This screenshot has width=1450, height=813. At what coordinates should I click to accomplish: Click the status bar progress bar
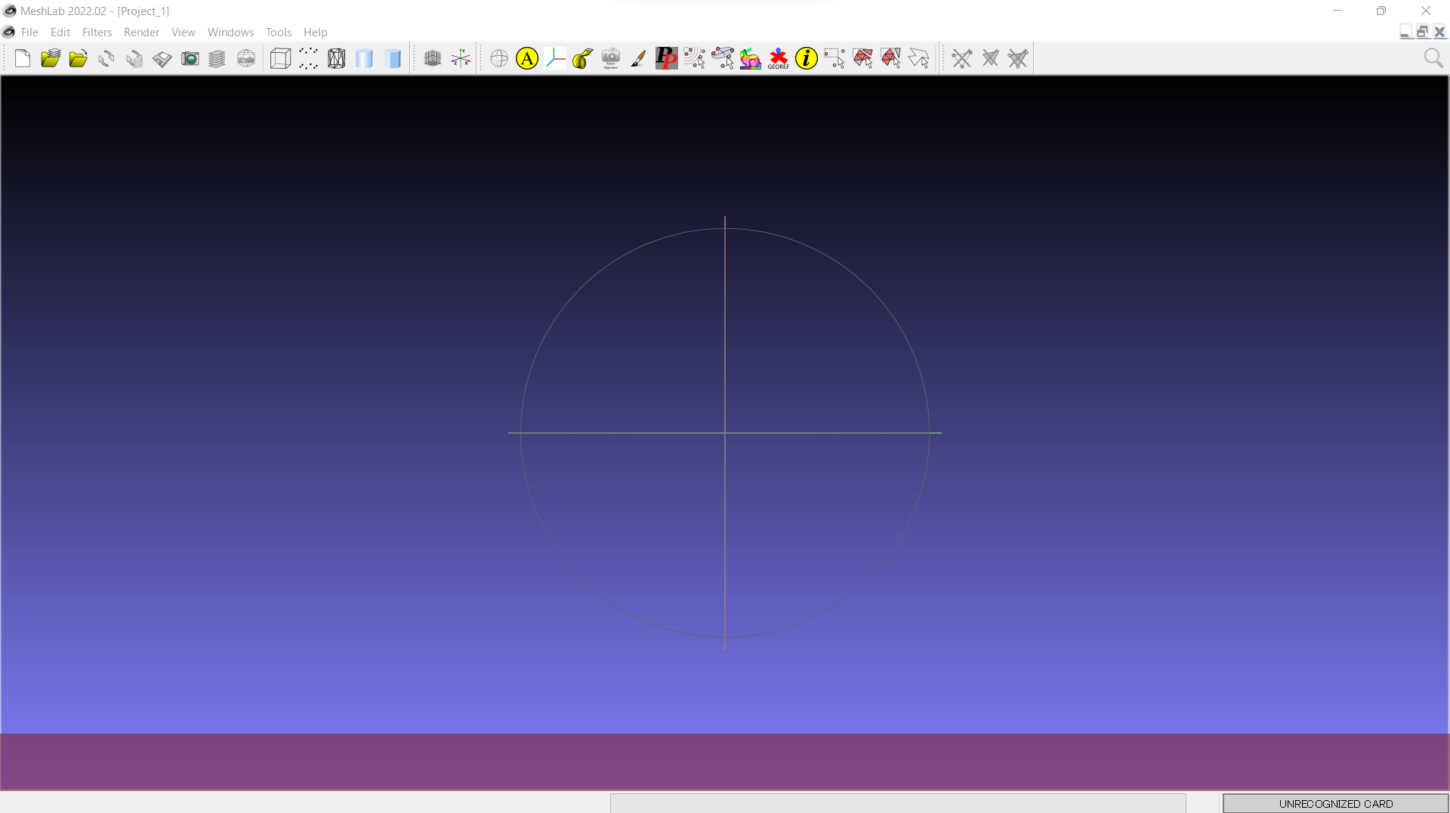click(x=898, y=804)
